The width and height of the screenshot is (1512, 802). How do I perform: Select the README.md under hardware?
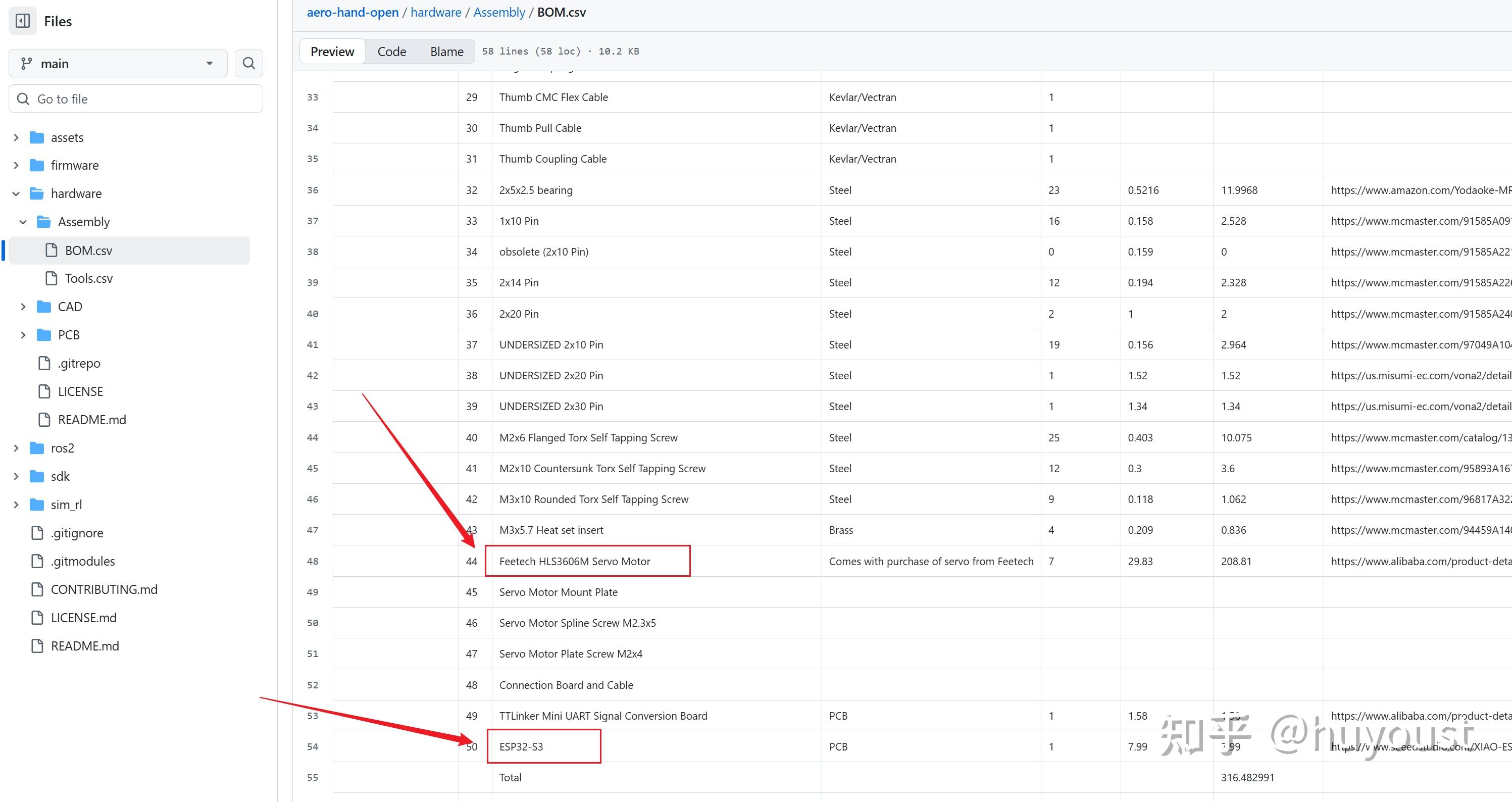pos(91,420)
